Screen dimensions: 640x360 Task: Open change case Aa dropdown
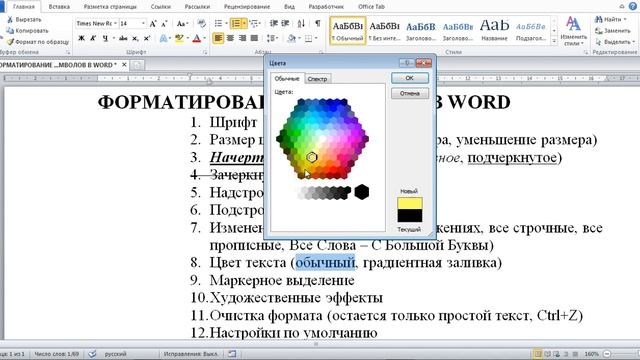[182, 24]
